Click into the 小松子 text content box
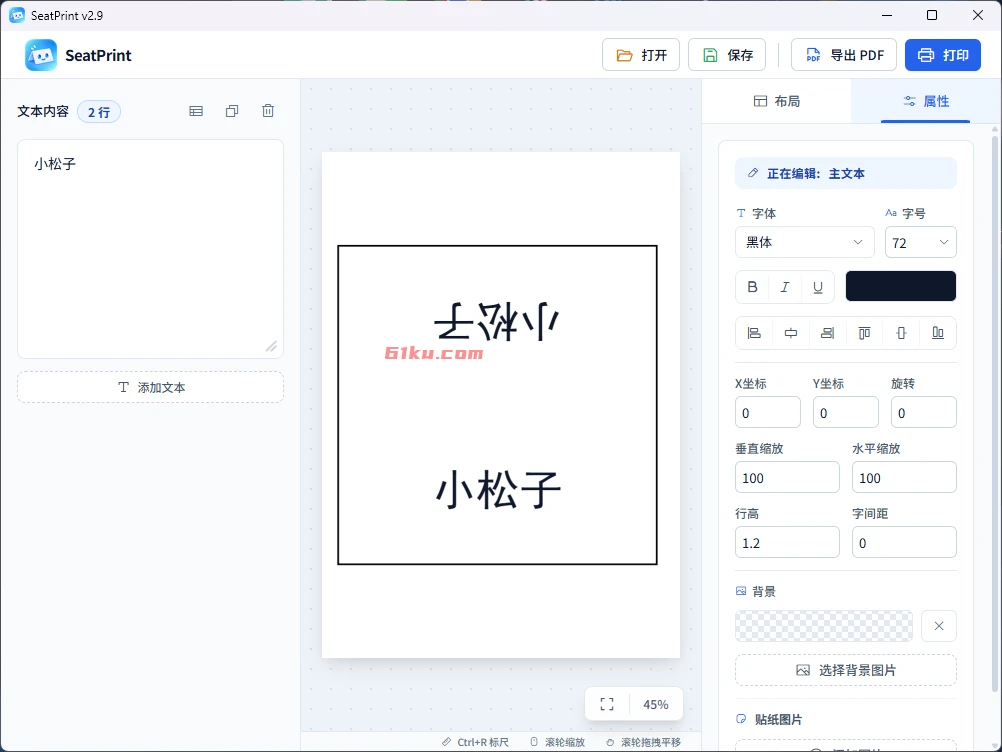This screenshot has height=752, width=1002. pyautogui.click(x=151, y=249)
